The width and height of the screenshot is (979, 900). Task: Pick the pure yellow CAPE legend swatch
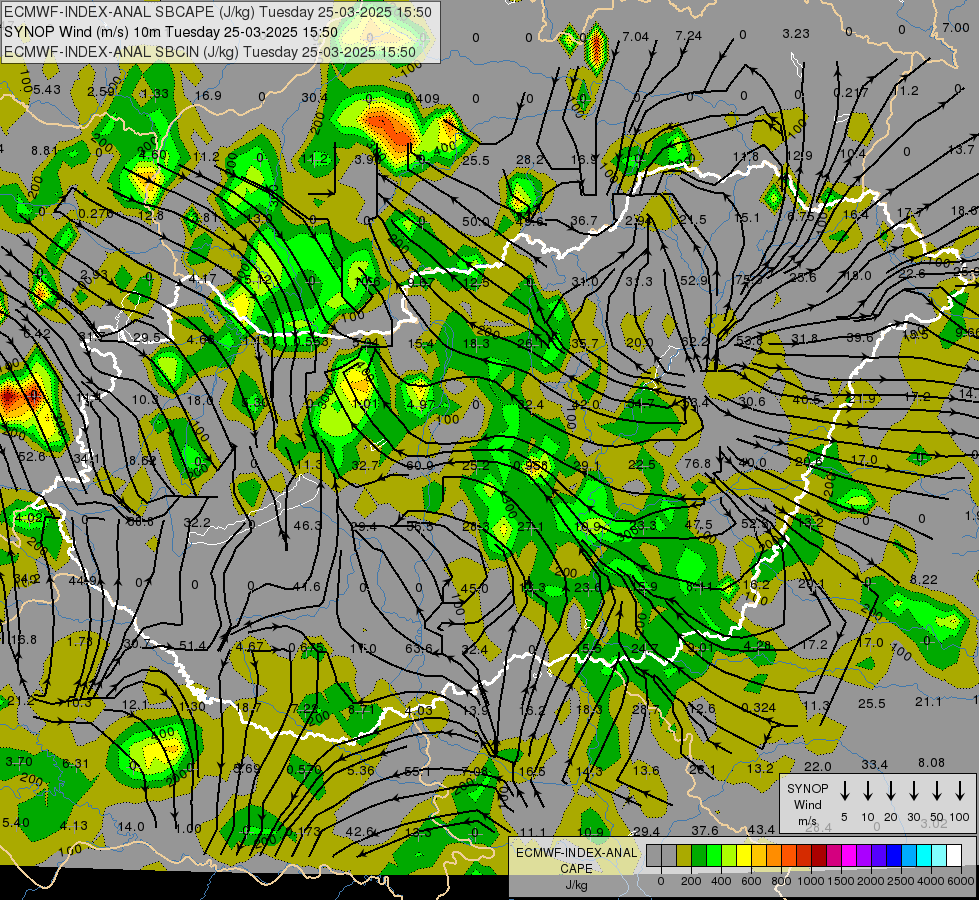point(744,855)
